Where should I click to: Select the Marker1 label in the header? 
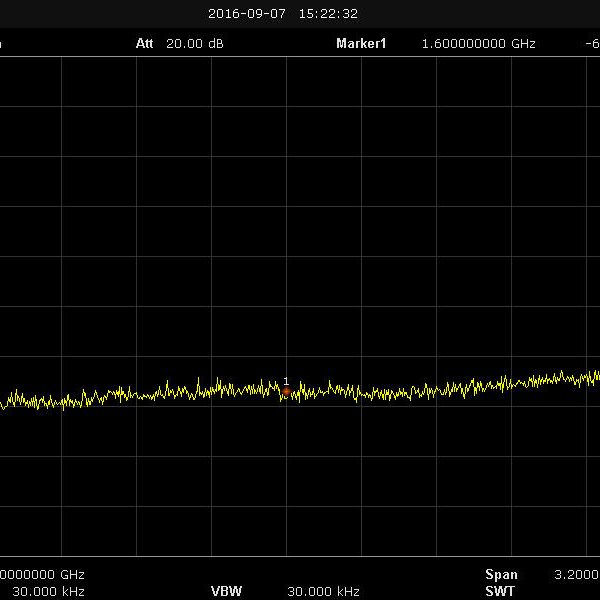pyautogui.click(x=361, y=44)
